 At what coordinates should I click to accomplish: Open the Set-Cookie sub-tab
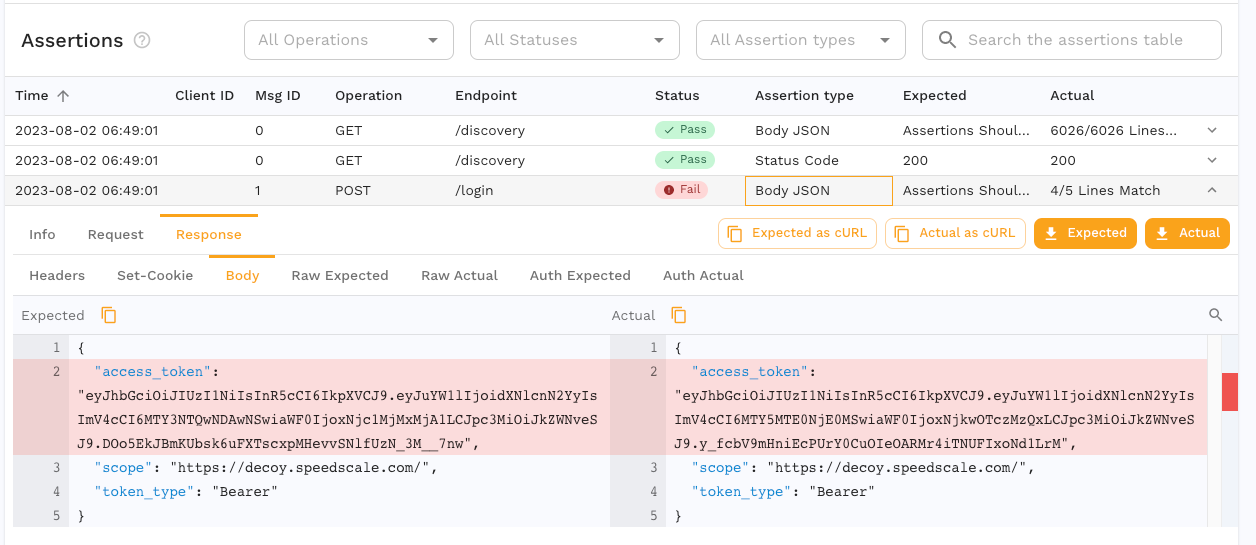[155, 275]
